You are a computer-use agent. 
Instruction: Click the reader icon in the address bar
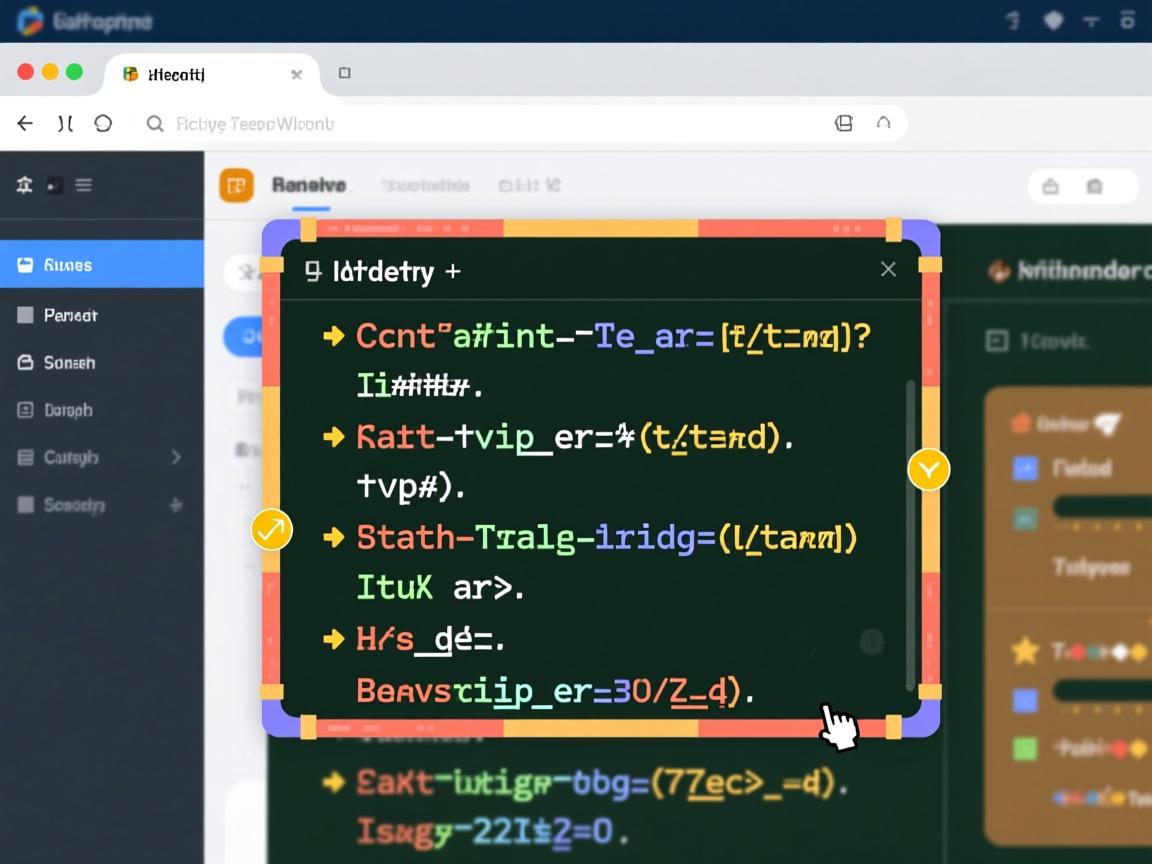[x=844, y=123]
